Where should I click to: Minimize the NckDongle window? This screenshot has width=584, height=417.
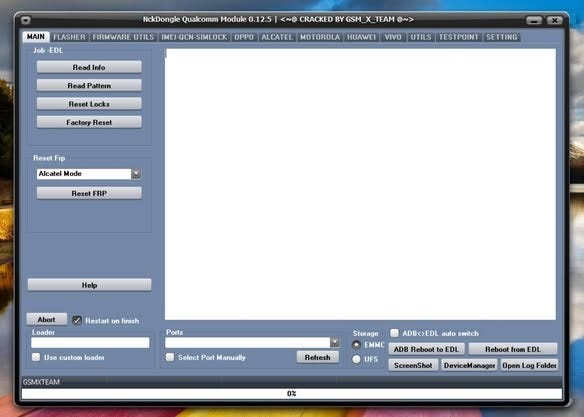(534, 20)
